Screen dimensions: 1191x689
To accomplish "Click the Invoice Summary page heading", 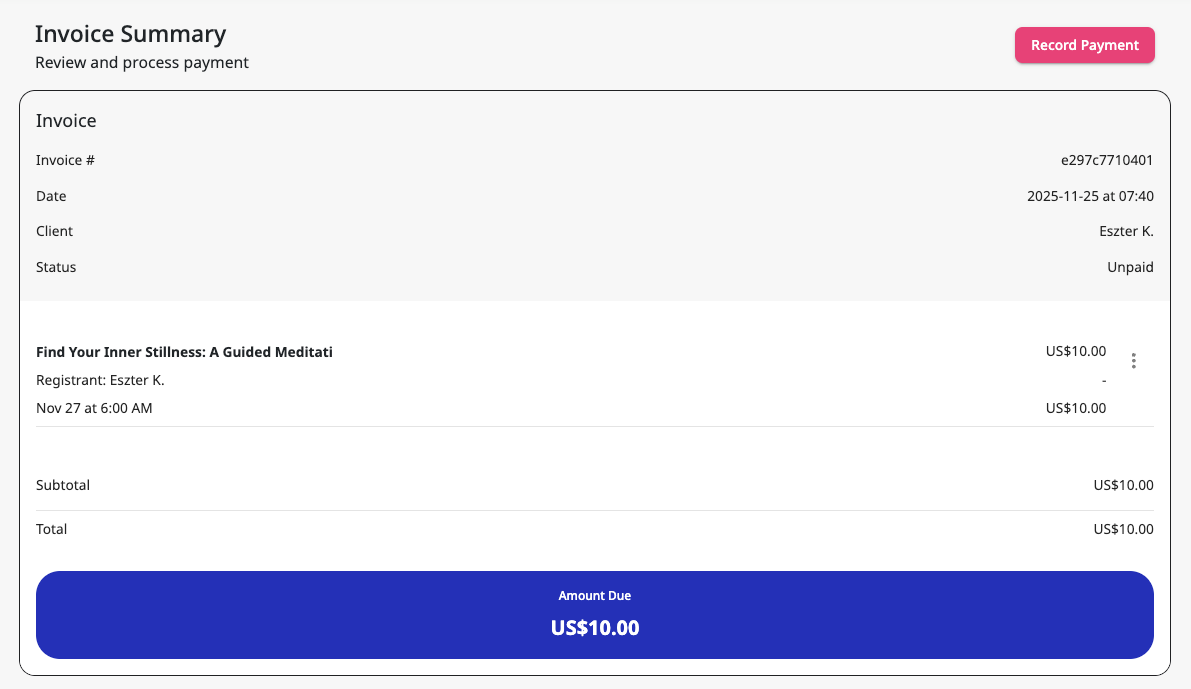I will pos(130,33).
